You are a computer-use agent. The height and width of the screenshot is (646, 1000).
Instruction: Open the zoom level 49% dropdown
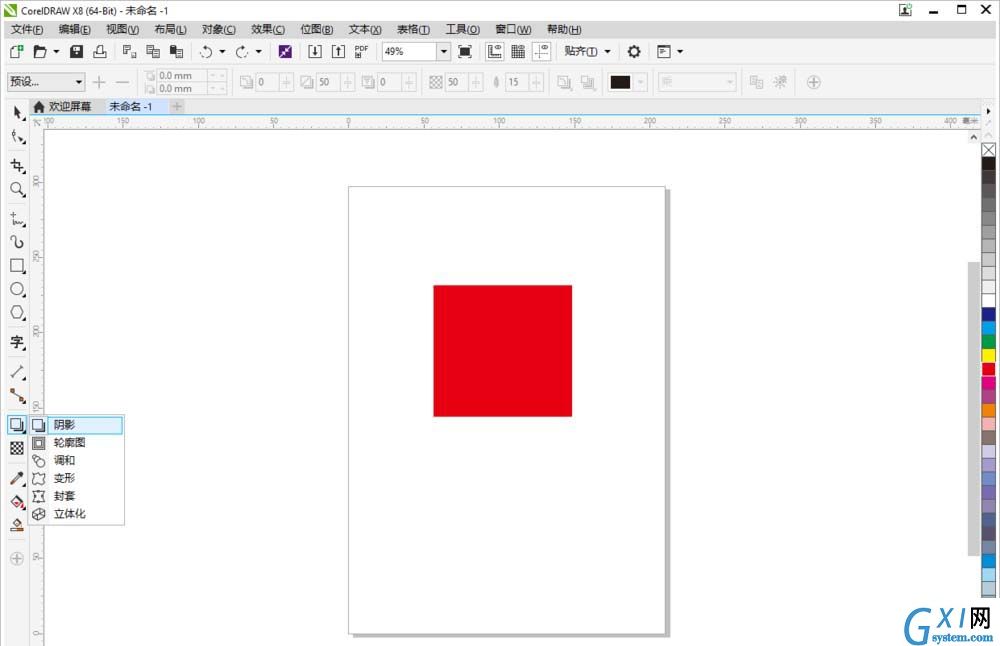[x=443, y=52]
